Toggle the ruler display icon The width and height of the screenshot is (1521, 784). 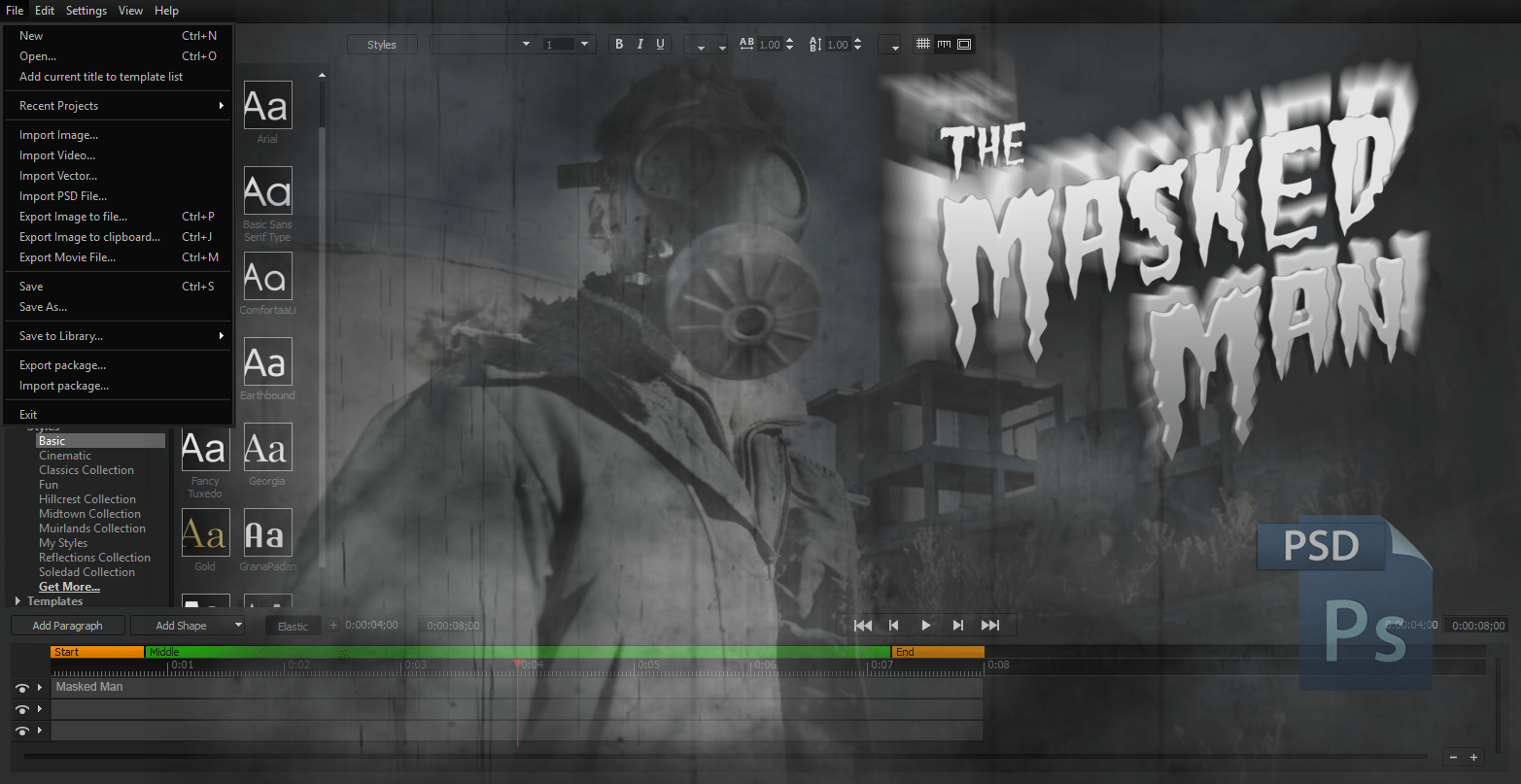click(944, 44)
